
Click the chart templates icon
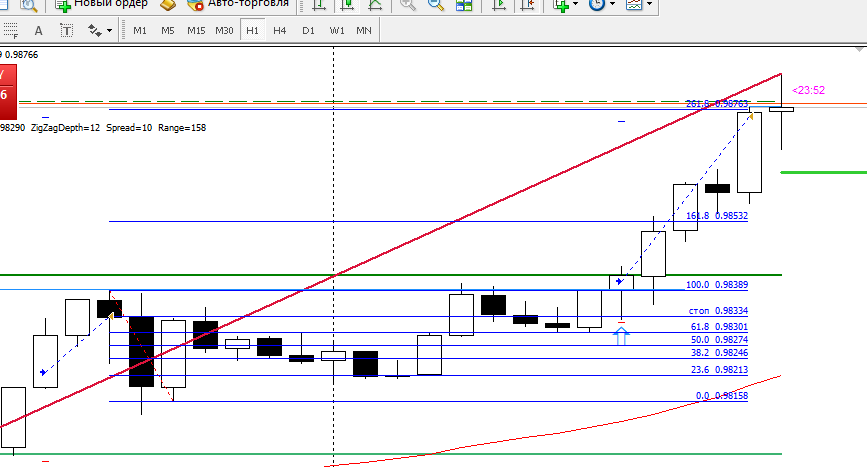click(634, 6)
